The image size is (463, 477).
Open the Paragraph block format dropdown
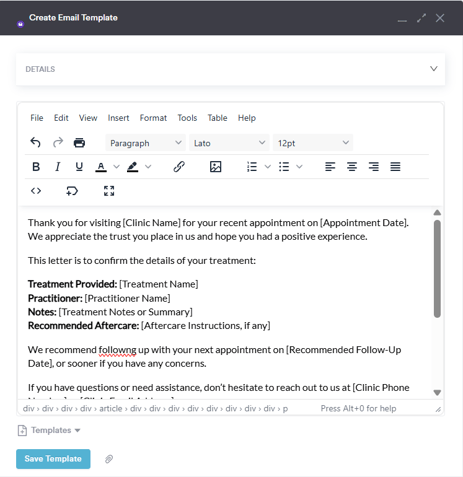[x=145, y=143]
